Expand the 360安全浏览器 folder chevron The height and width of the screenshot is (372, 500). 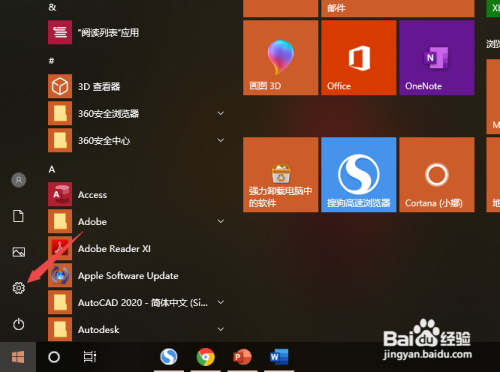click(221, 113)
